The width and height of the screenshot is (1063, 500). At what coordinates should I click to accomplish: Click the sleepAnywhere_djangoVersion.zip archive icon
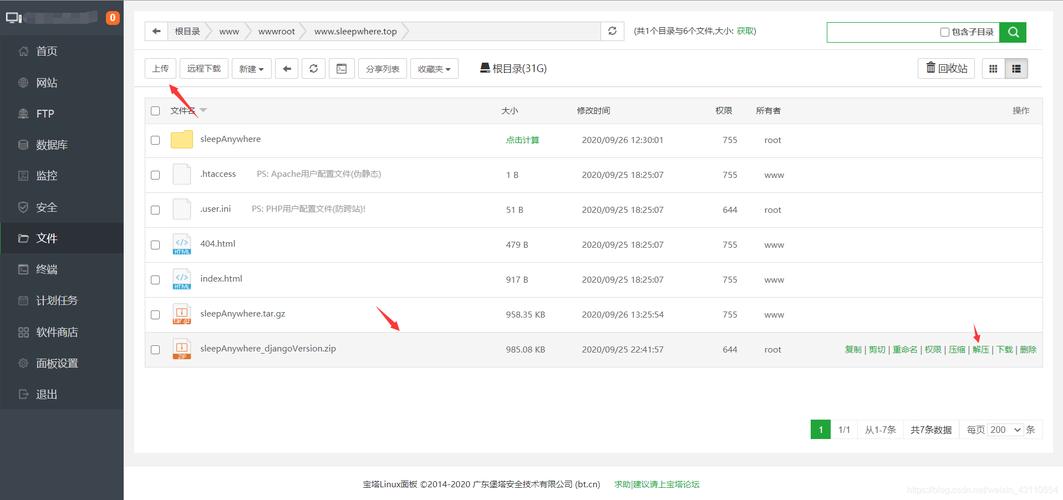click(x=182, y=350)
